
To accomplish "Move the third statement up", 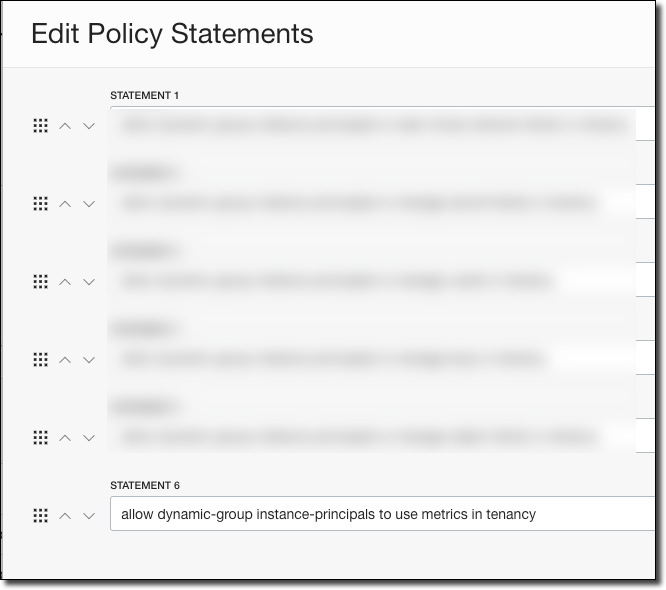I will (65, 282).
